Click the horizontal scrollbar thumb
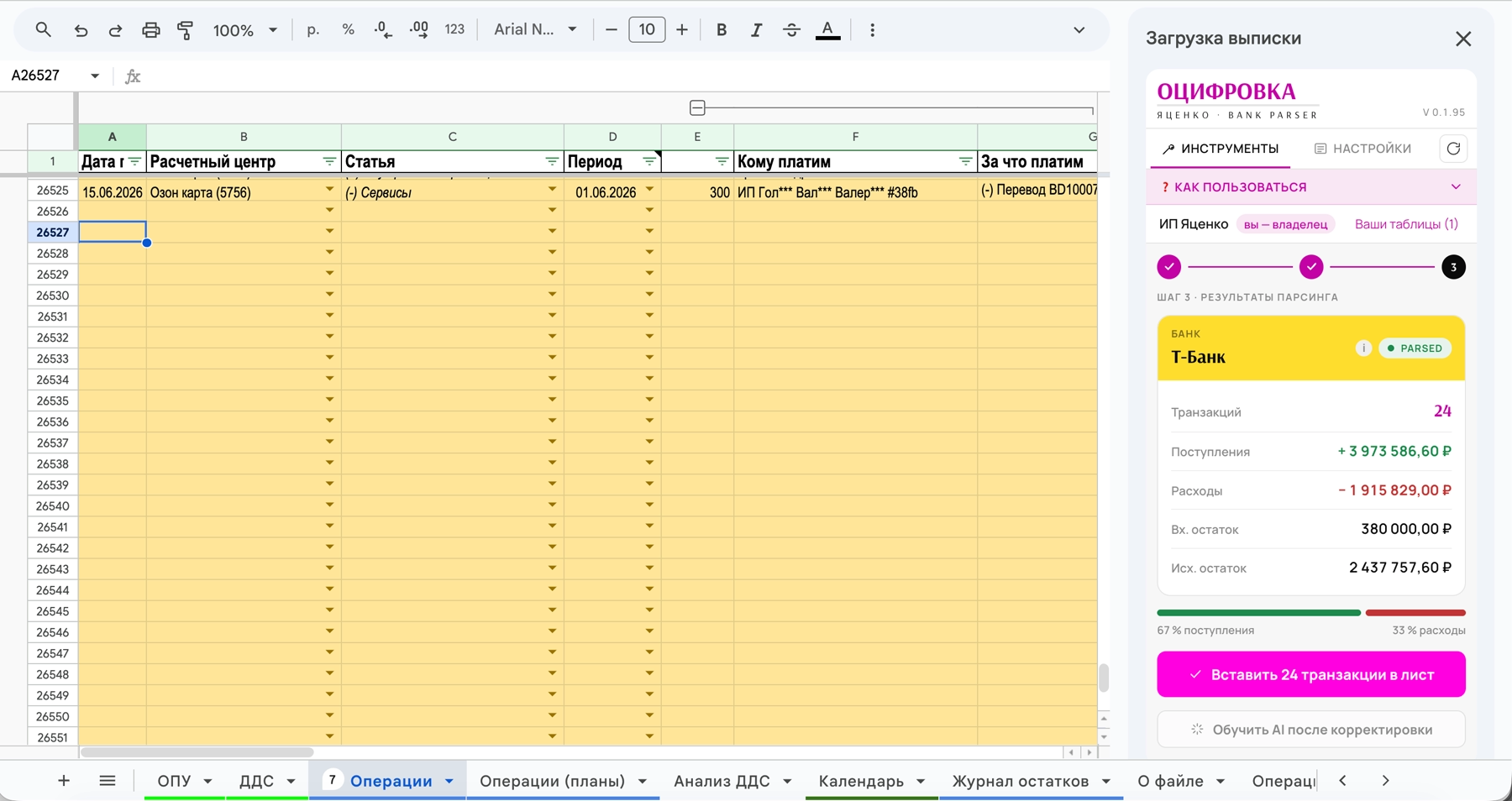The image size is (1512, 801). tap(197, 752)
